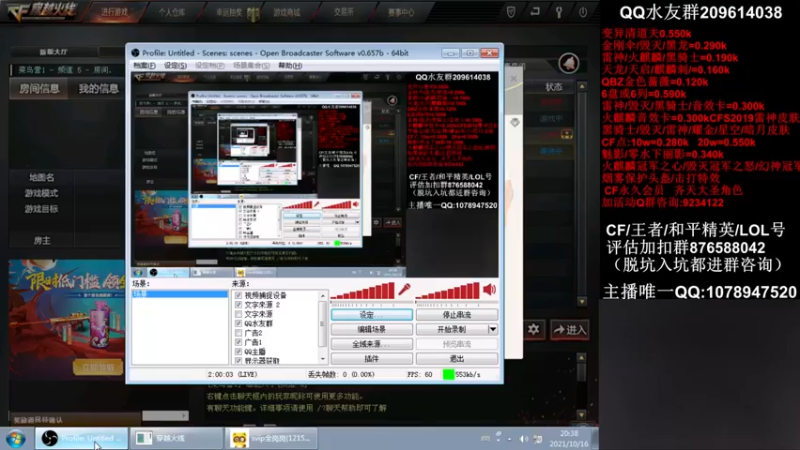Enable the unchecked 文字来源 source
The image size is (800, 450).
(x=238, y=314)
